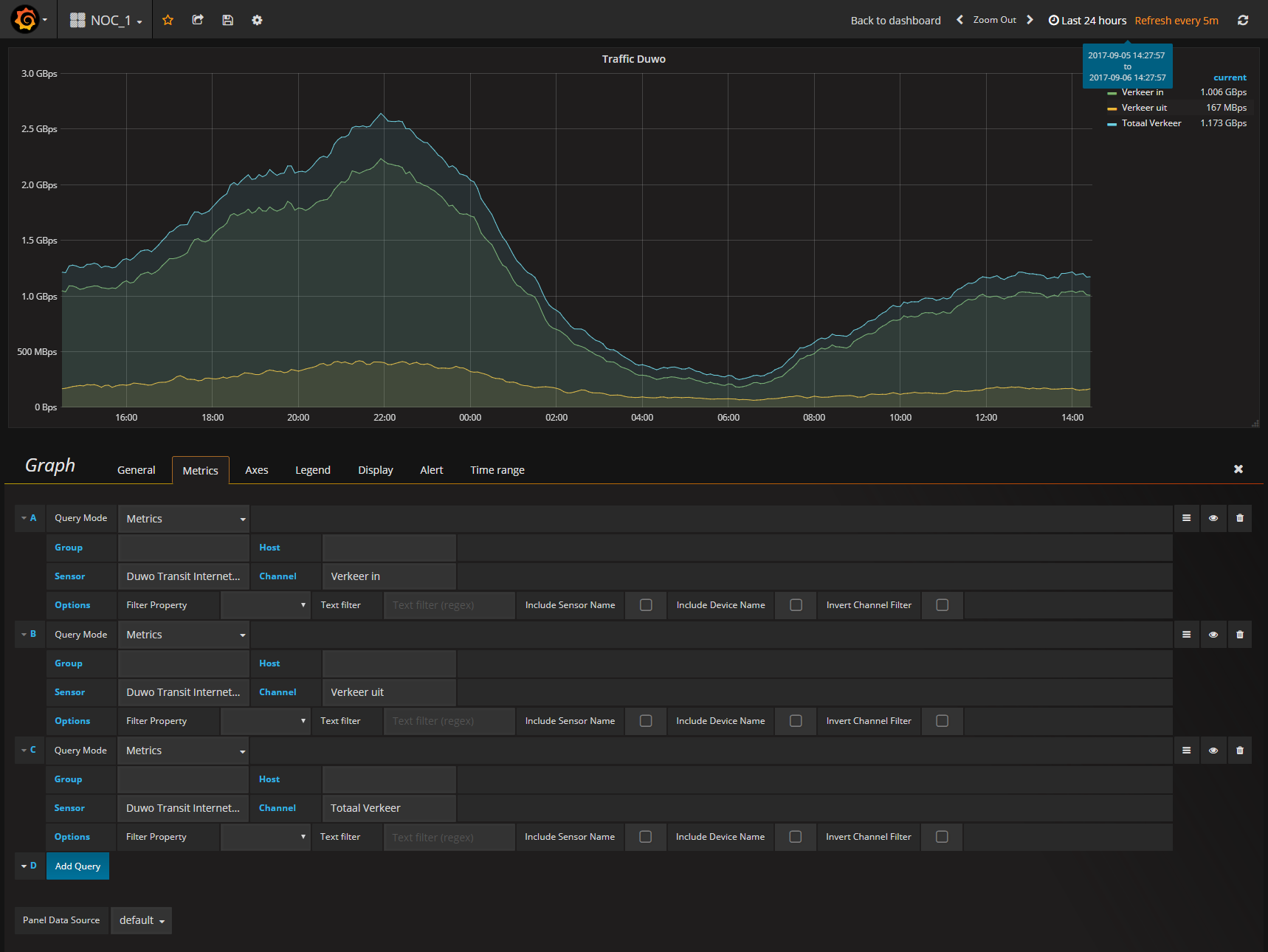This screenshot has height=952, width=1268.
Task: Star the NOC_1 dashboard
Action: pos(168,20)
